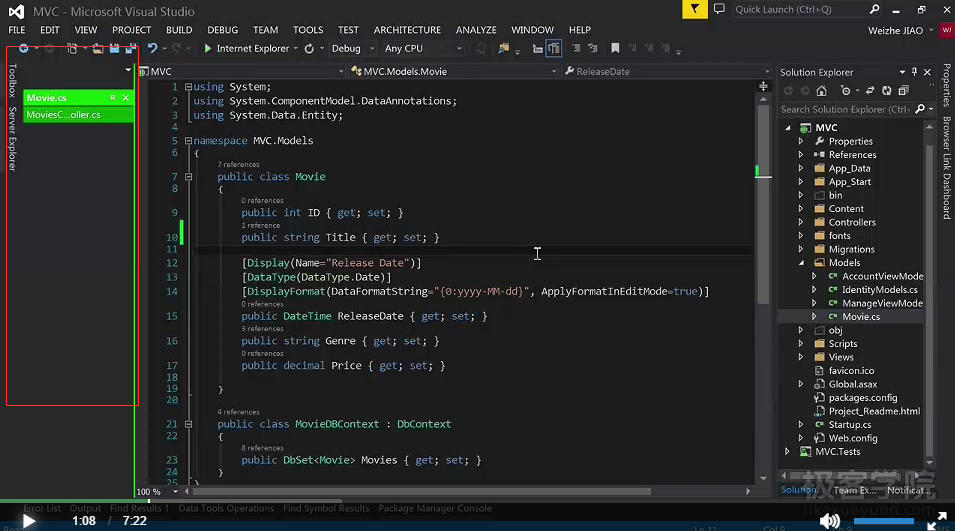Toggle auto-hide pin on Solution Explorer
This screenshot has height=531, width=955.
914,72
